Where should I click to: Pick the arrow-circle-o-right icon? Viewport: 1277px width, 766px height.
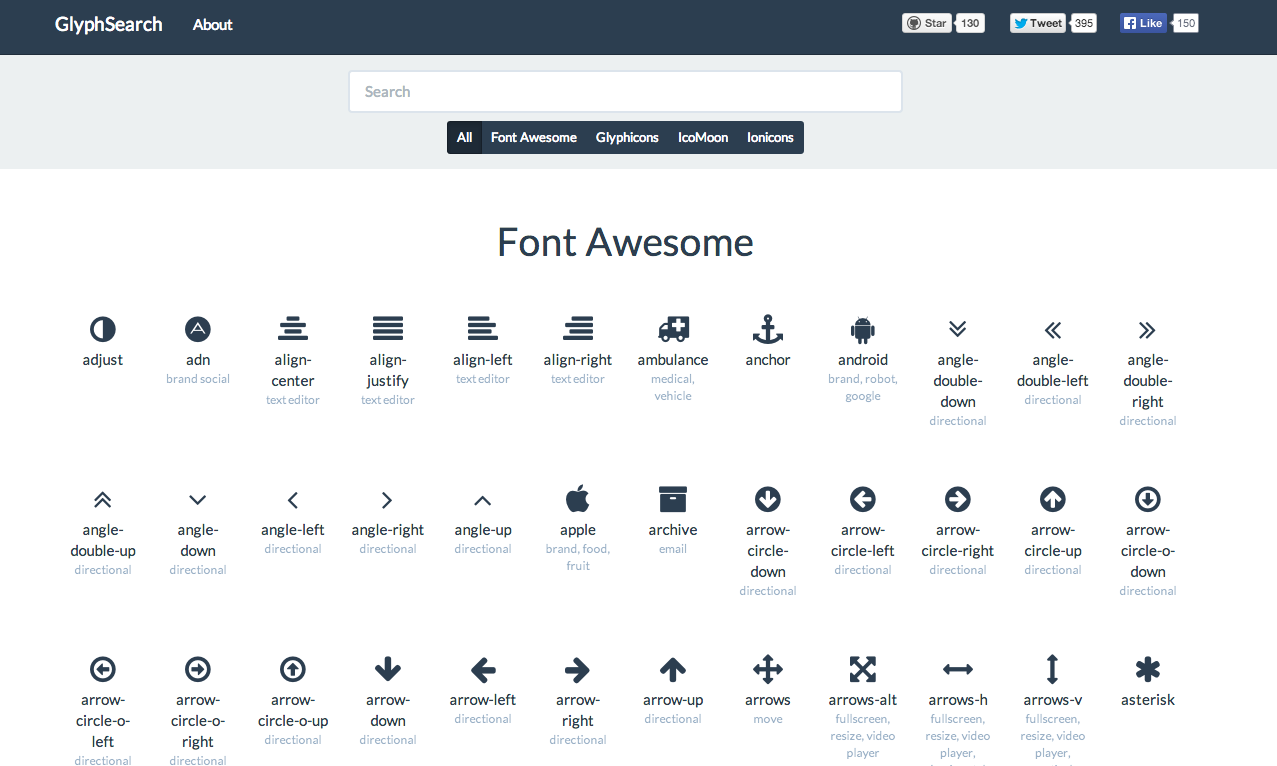198,669
